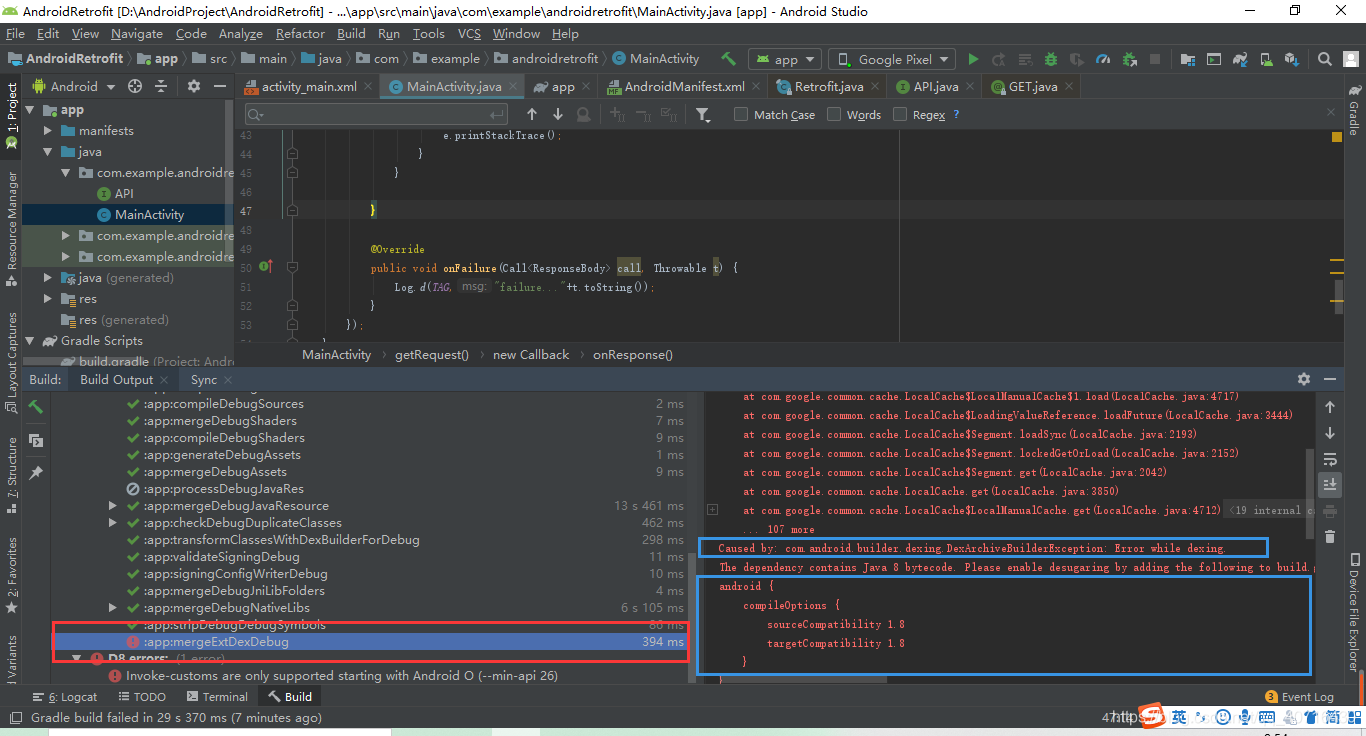Expand :app:mergeDebugJavaResource build task
Image resolution: width=1366 pixels, height=736 pixels.
113,506
